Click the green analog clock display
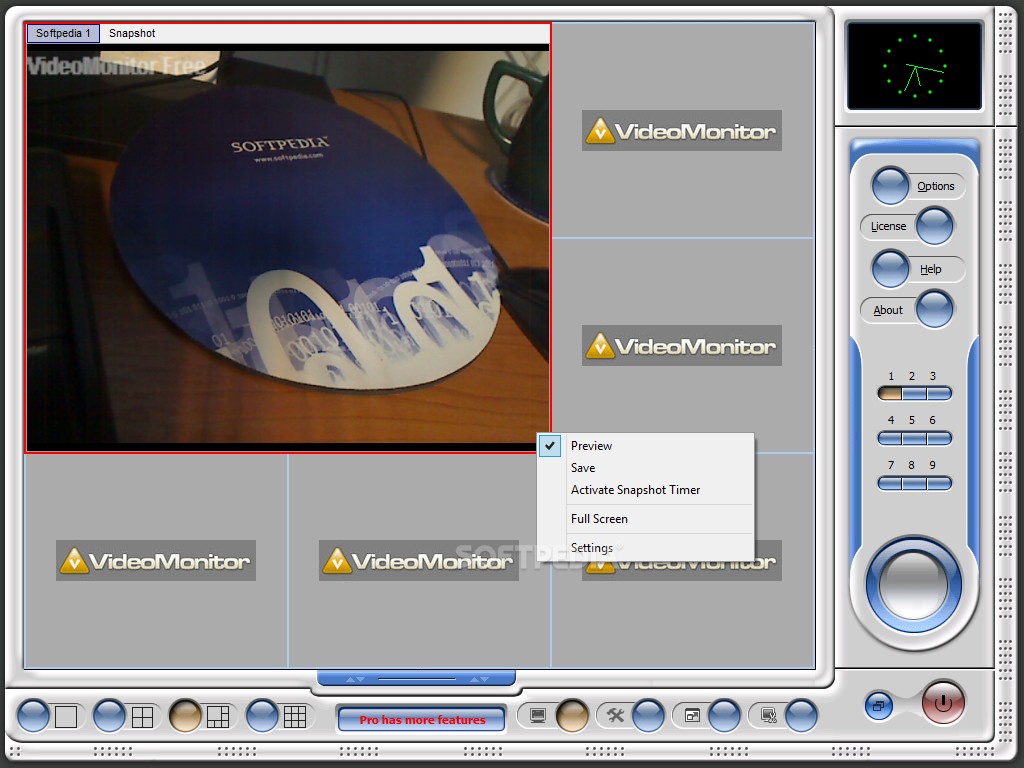This screenshot has height=768, width=1024. [x=914, y=66]
